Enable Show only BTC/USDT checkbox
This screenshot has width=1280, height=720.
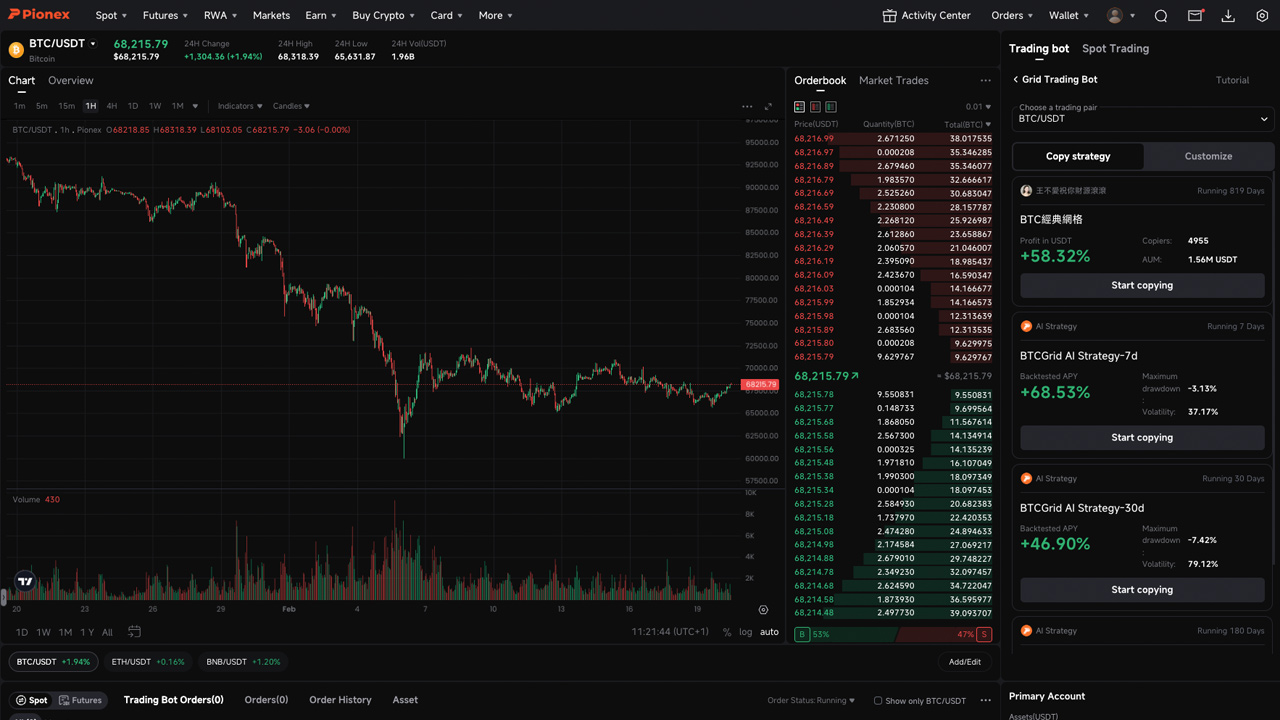[878, 701]
